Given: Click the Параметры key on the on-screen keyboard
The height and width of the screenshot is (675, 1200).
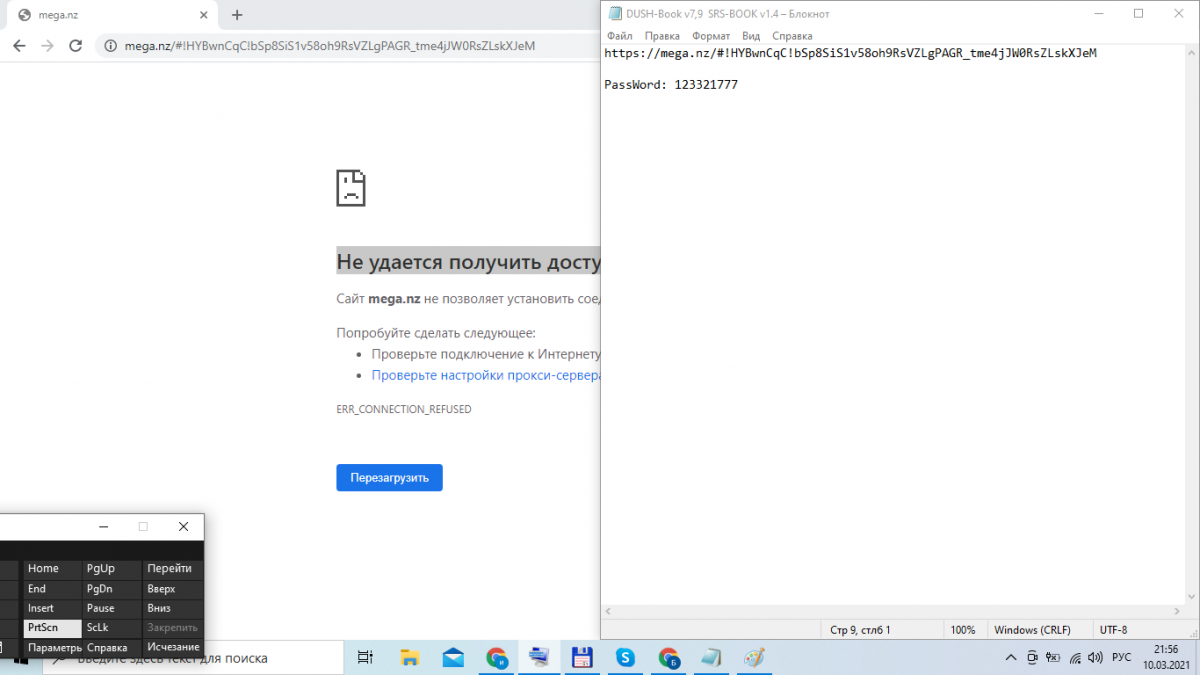Looking at the screenshot, I should pos(52,647).
